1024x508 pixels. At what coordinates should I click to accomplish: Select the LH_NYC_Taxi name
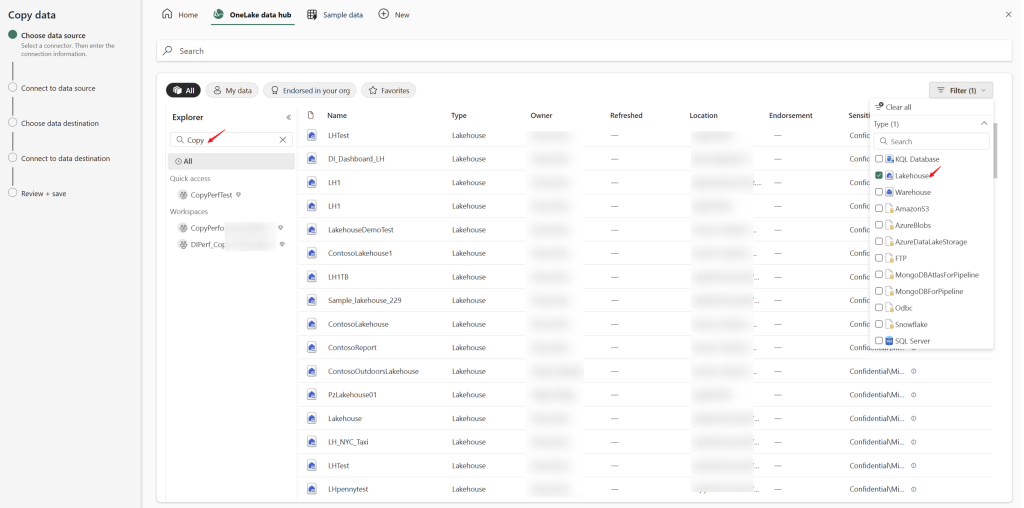click(x=348, y=442)
